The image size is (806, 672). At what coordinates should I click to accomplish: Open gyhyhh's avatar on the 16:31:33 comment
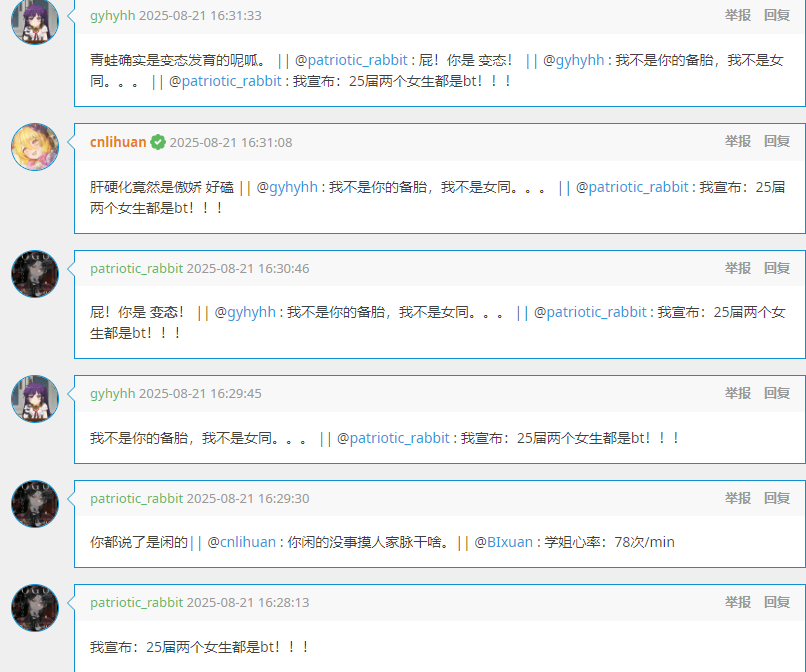point(35,22)
